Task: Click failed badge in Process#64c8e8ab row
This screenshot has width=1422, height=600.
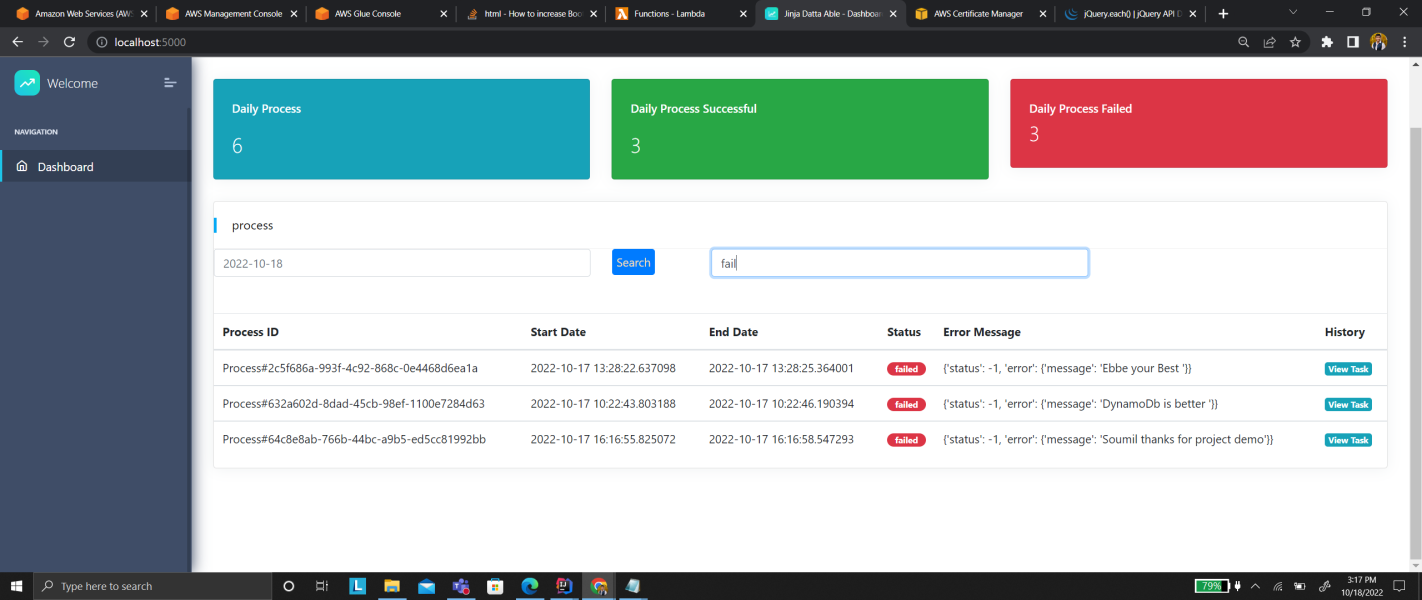Action: pyautogui.click(x=906, y=440)
